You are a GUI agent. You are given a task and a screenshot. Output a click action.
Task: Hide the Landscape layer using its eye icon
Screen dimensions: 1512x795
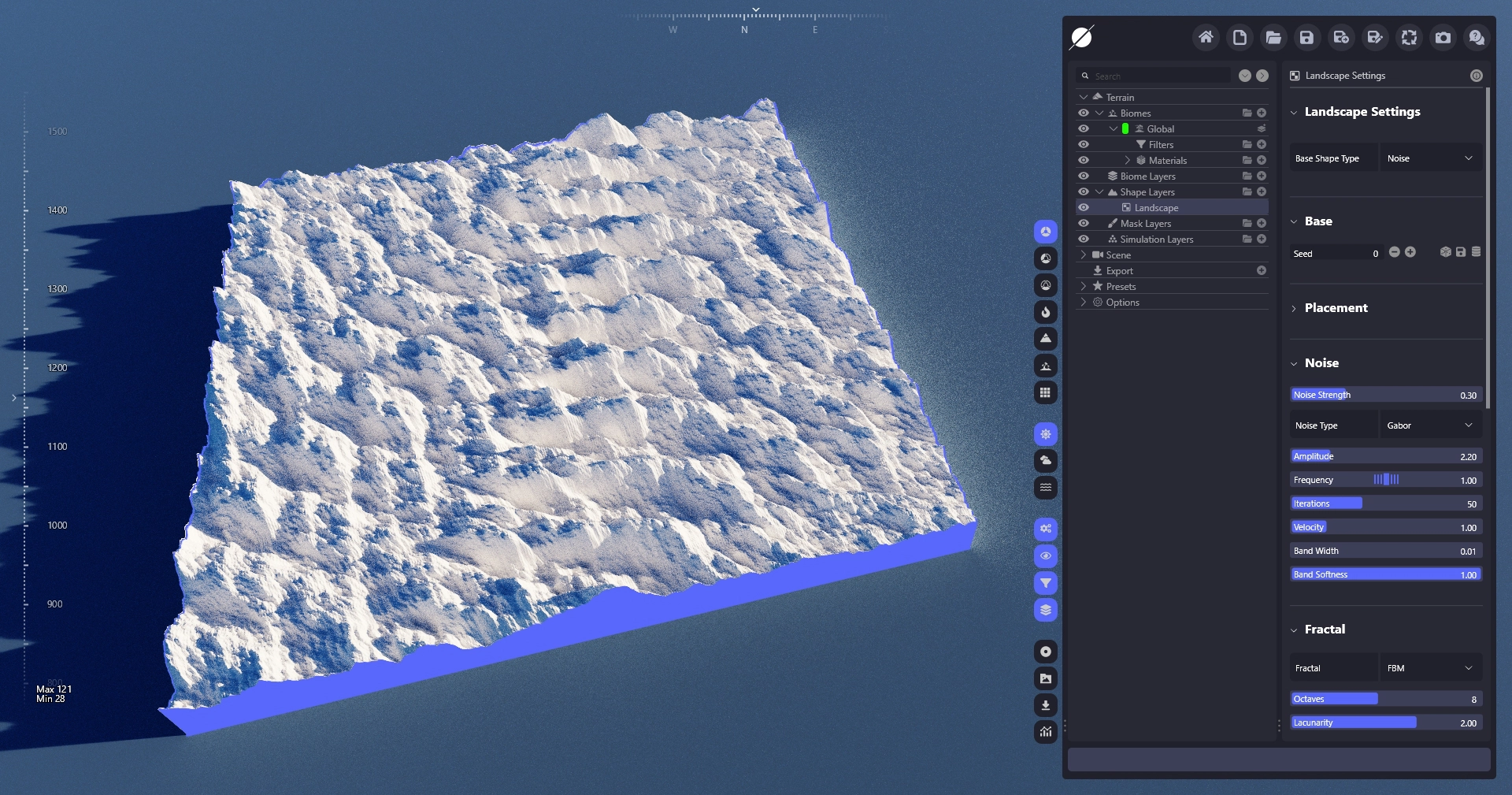(x=1084, y=207)
